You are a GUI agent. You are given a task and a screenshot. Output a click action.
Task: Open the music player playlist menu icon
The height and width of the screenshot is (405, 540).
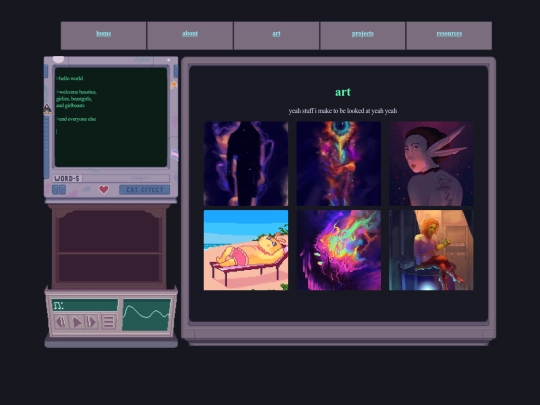pos(108,322)
